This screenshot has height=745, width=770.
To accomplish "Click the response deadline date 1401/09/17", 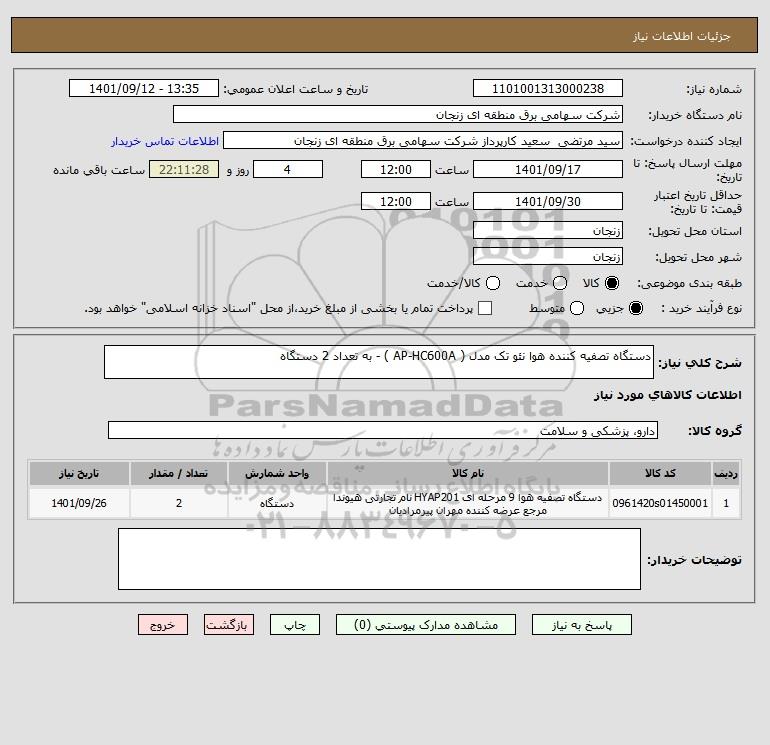I will (x=548, y=169).
